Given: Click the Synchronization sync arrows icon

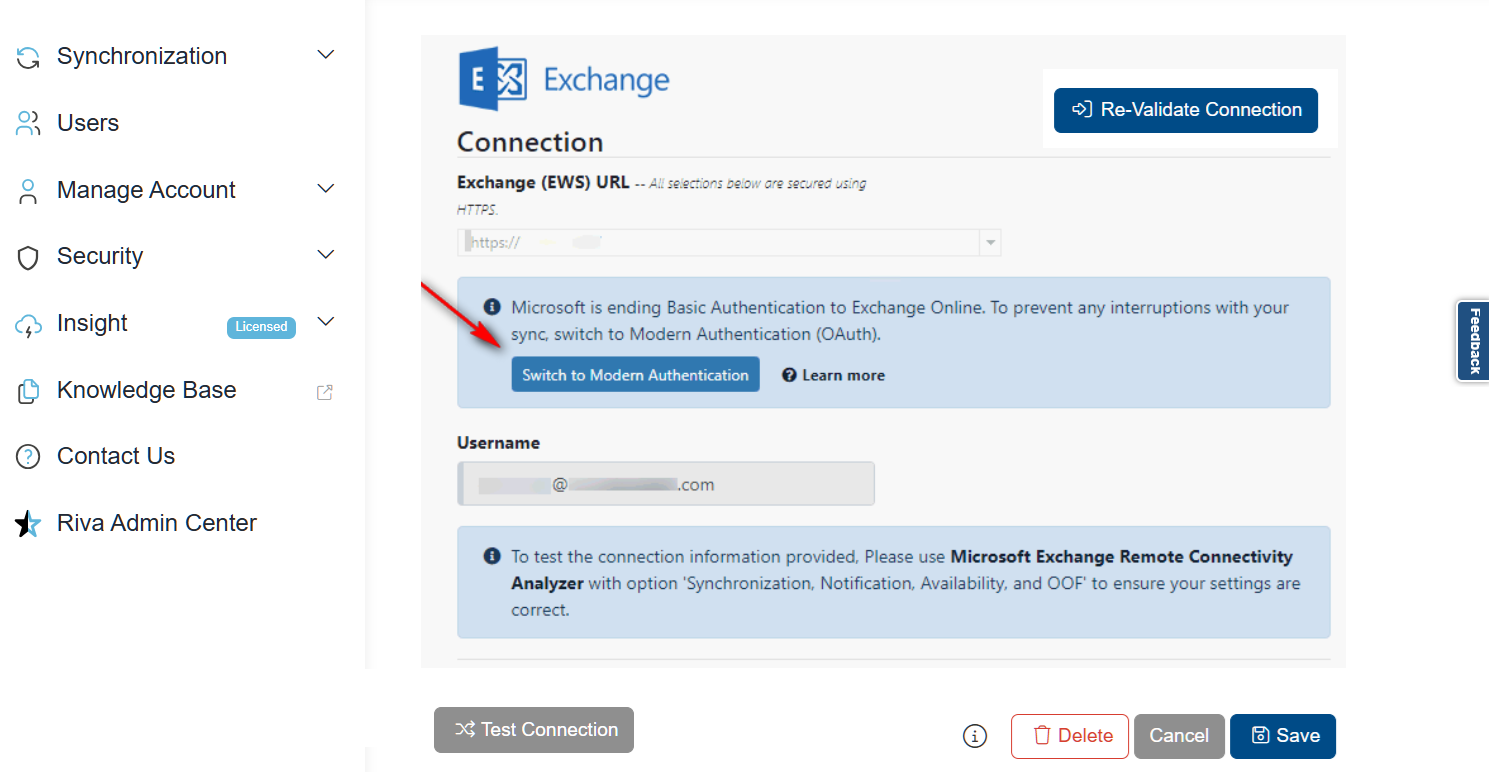Looking at the screenshot, I should [27, 56].
